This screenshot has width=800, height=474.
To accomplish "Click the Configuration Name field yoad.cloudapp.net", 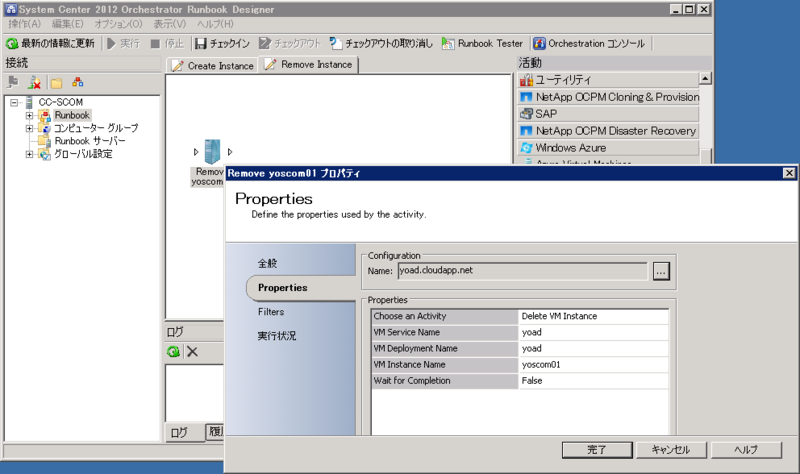I will (x=522, y=271).
